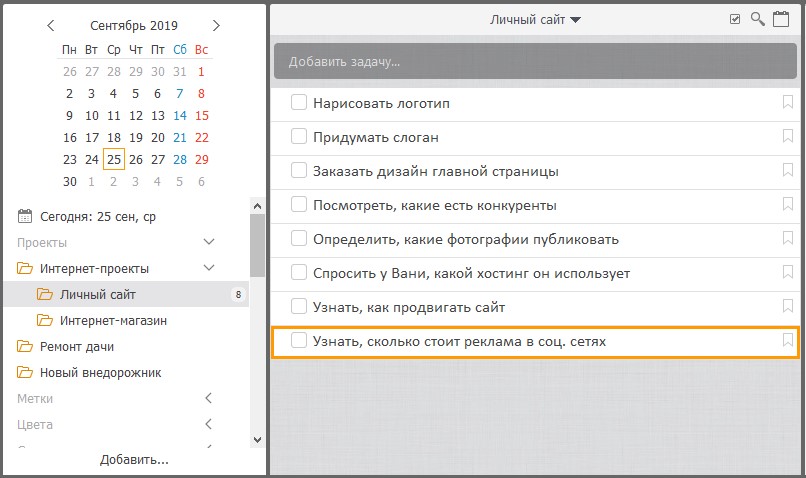Toggle show completed tasks checkmark icon
The image size is (806, 478).
click(x=735, y=20)
